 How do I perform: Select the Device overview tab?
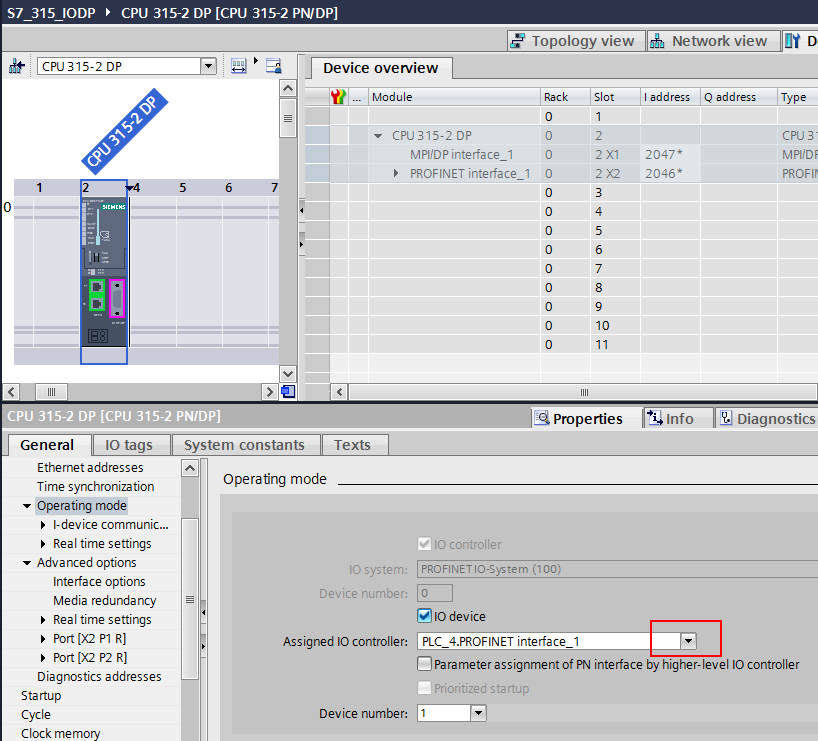click(381, 68)
